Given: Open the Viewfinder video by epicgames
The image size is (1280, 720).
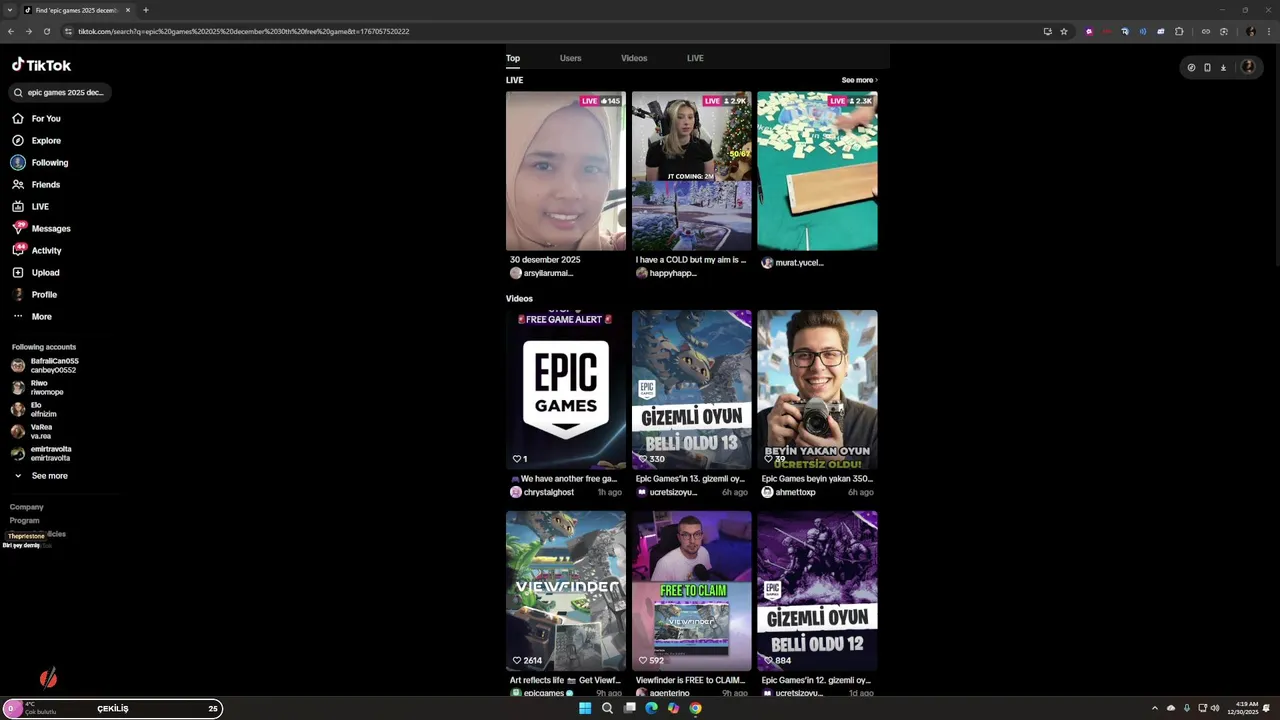Looking at the screenshot, I should [x=566, y=591].
